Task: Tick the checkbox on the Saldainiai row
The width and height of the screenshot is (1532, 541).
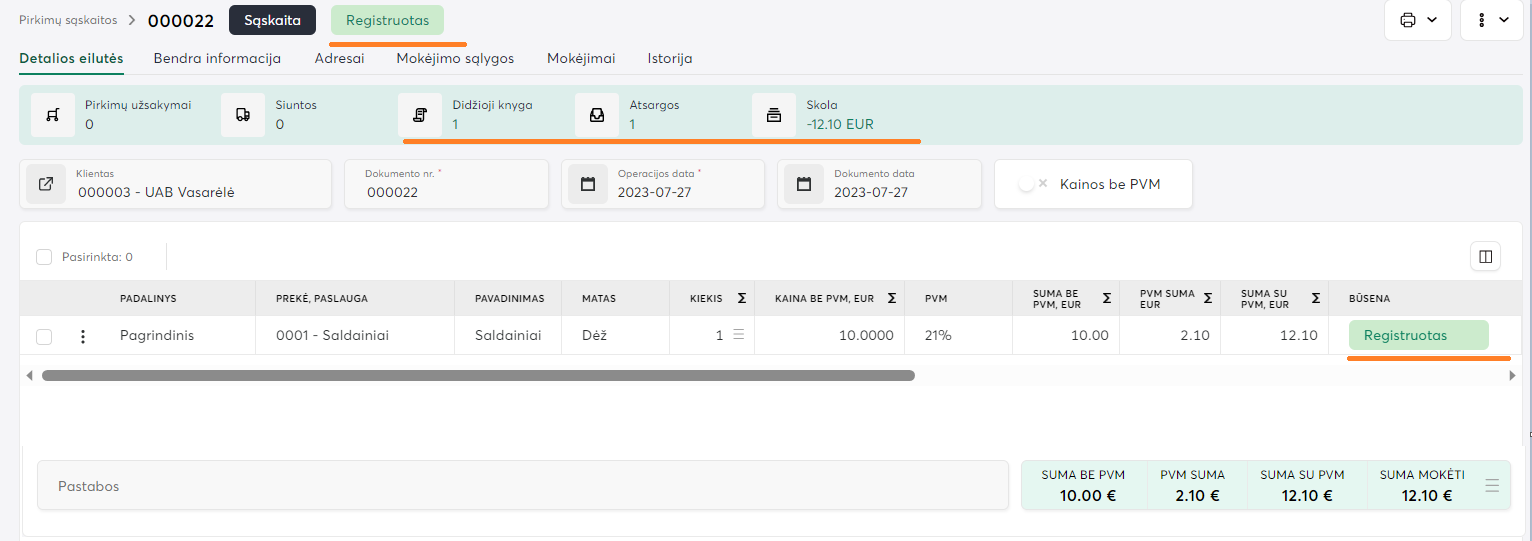Action: tap(44, 337)
